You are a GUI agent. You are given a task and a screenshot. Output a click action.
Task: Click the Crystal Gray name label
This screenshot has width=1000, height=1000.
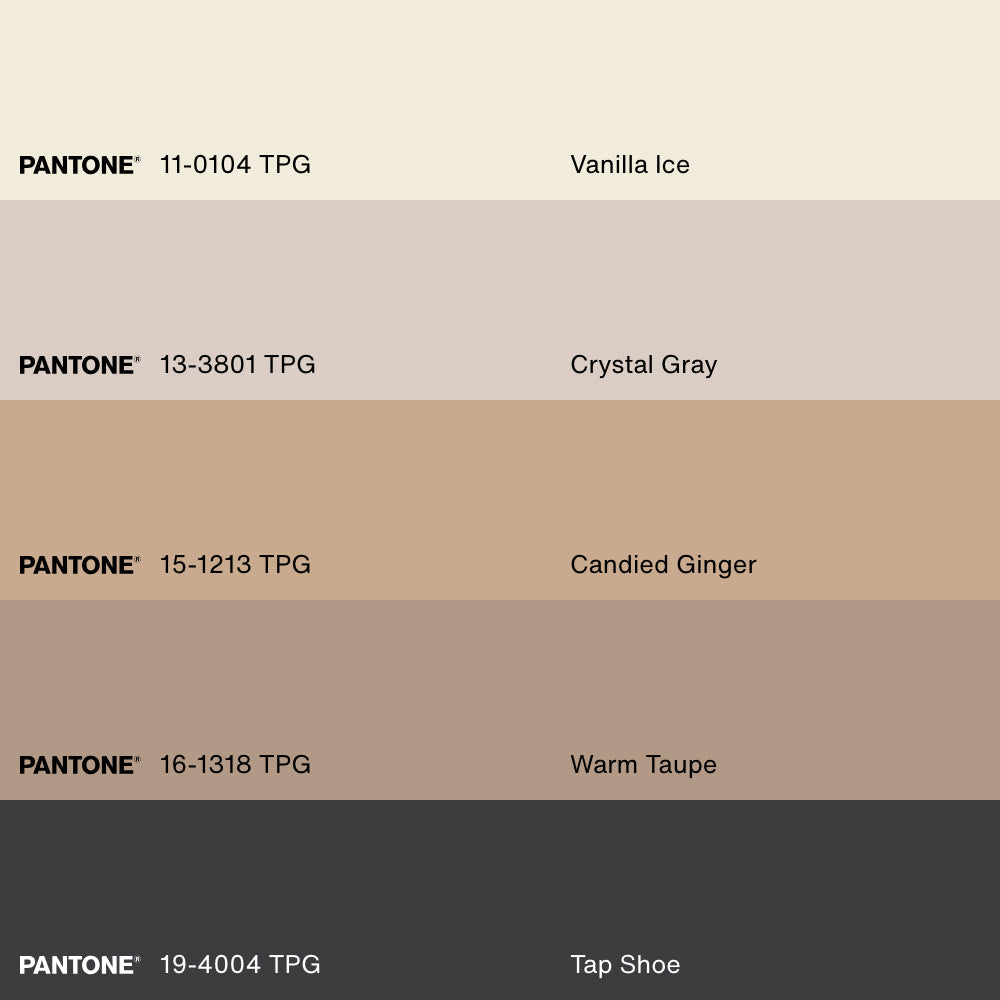point(643,365)
